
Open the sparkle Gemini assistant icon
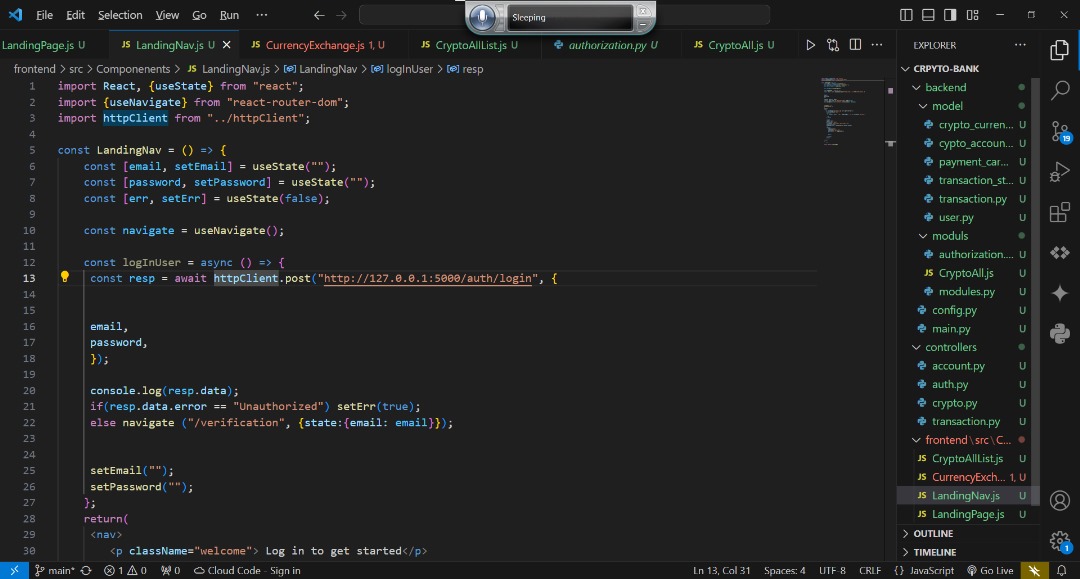click(1059, 293)
